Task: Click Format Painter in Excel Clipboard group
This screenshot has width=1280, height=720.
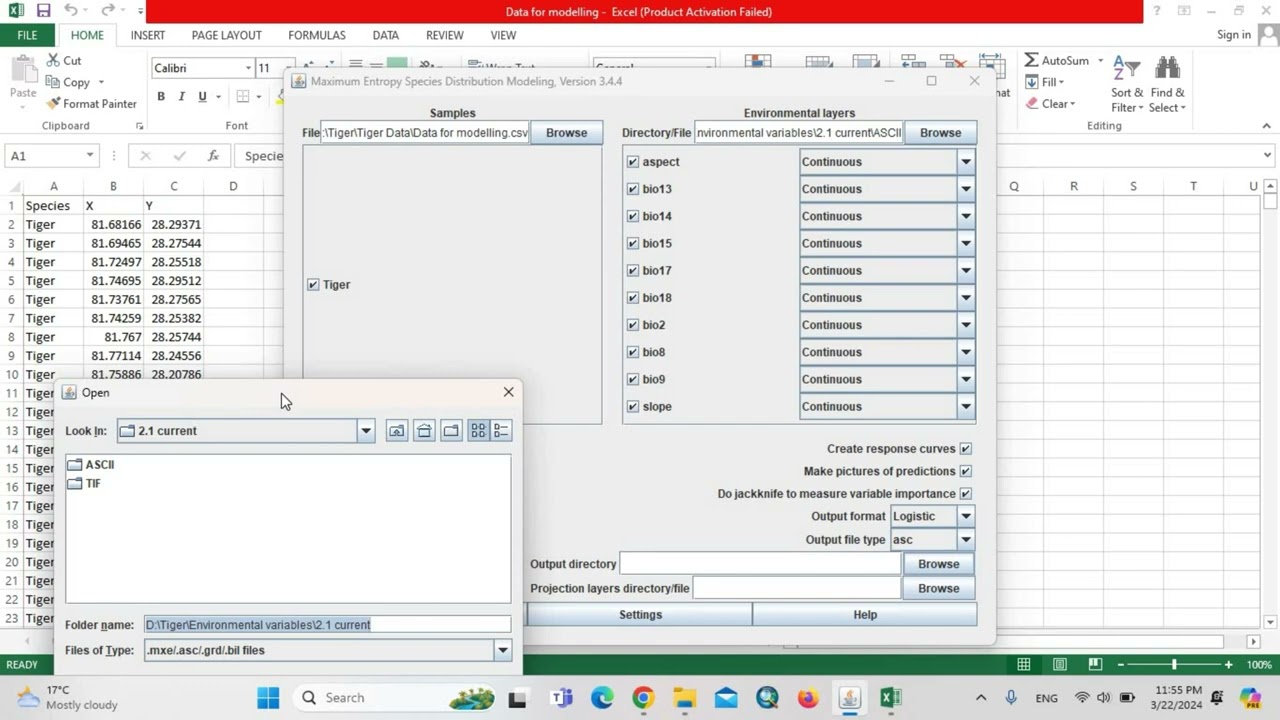Action: click(91, 104)
